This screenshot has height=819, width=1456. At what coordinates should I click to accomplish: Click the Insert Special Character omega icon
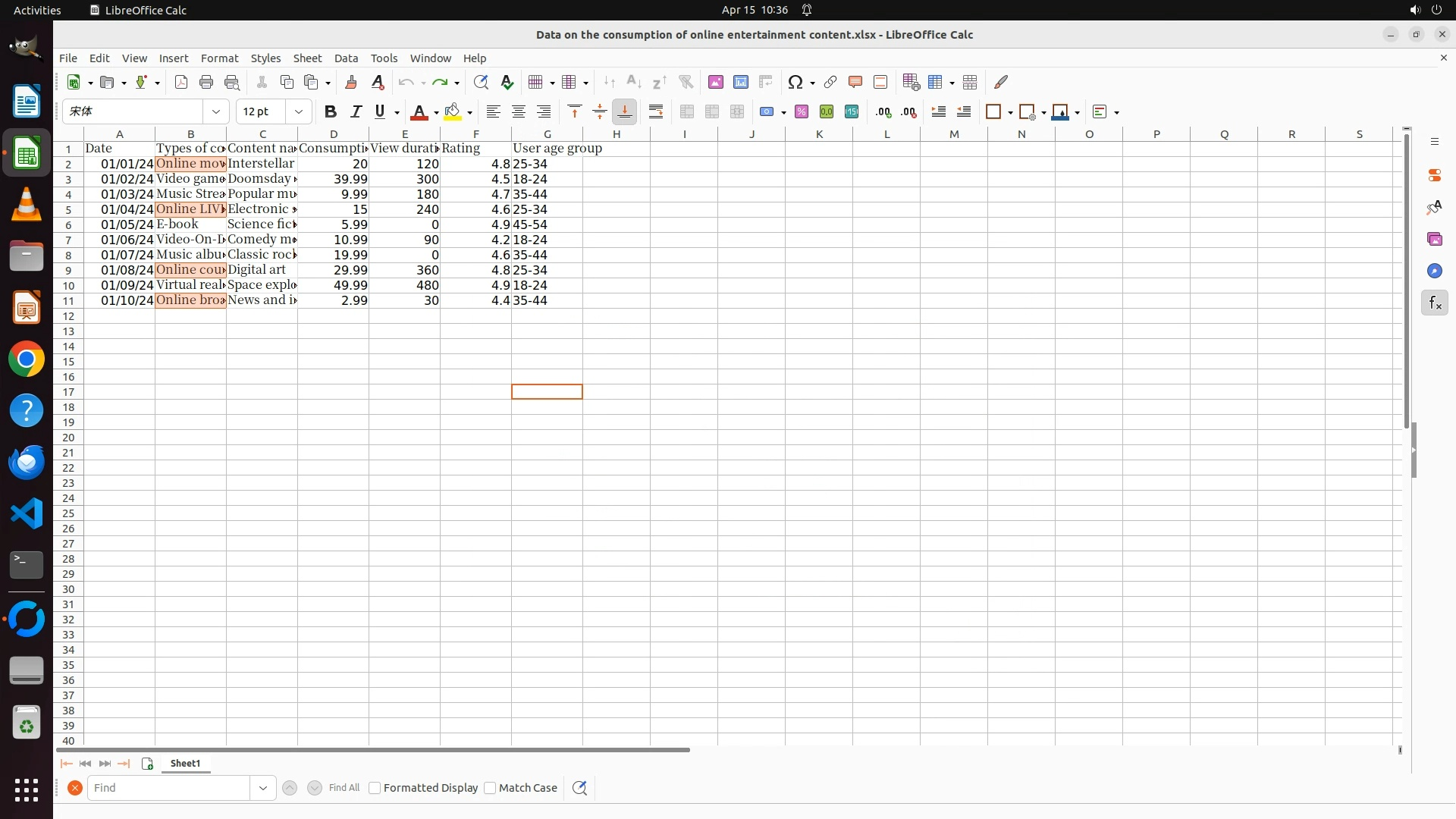pos(795,82)
